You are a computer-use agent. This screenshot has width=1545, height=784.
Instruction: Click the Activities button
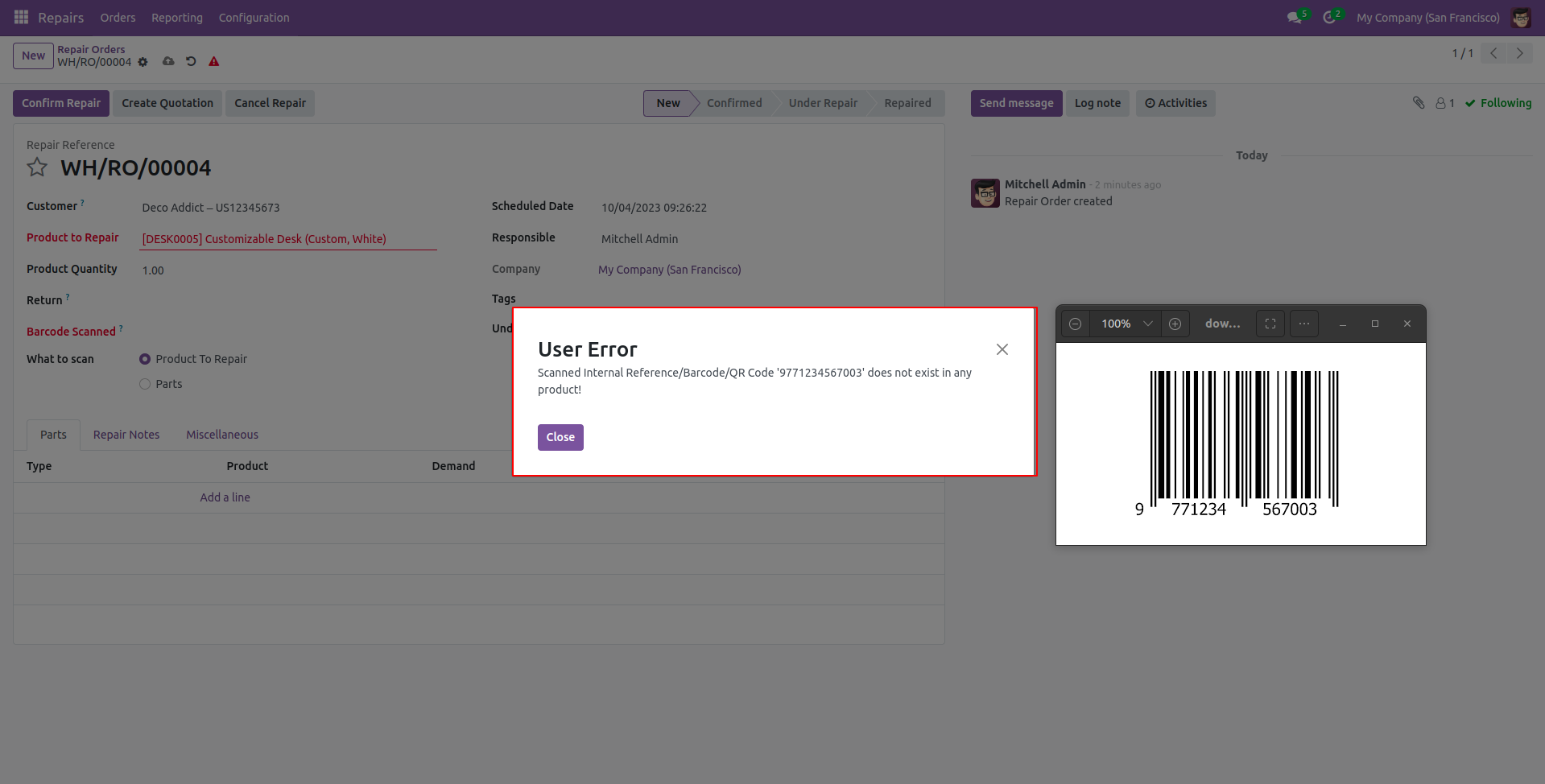(x=1175, y=103)
